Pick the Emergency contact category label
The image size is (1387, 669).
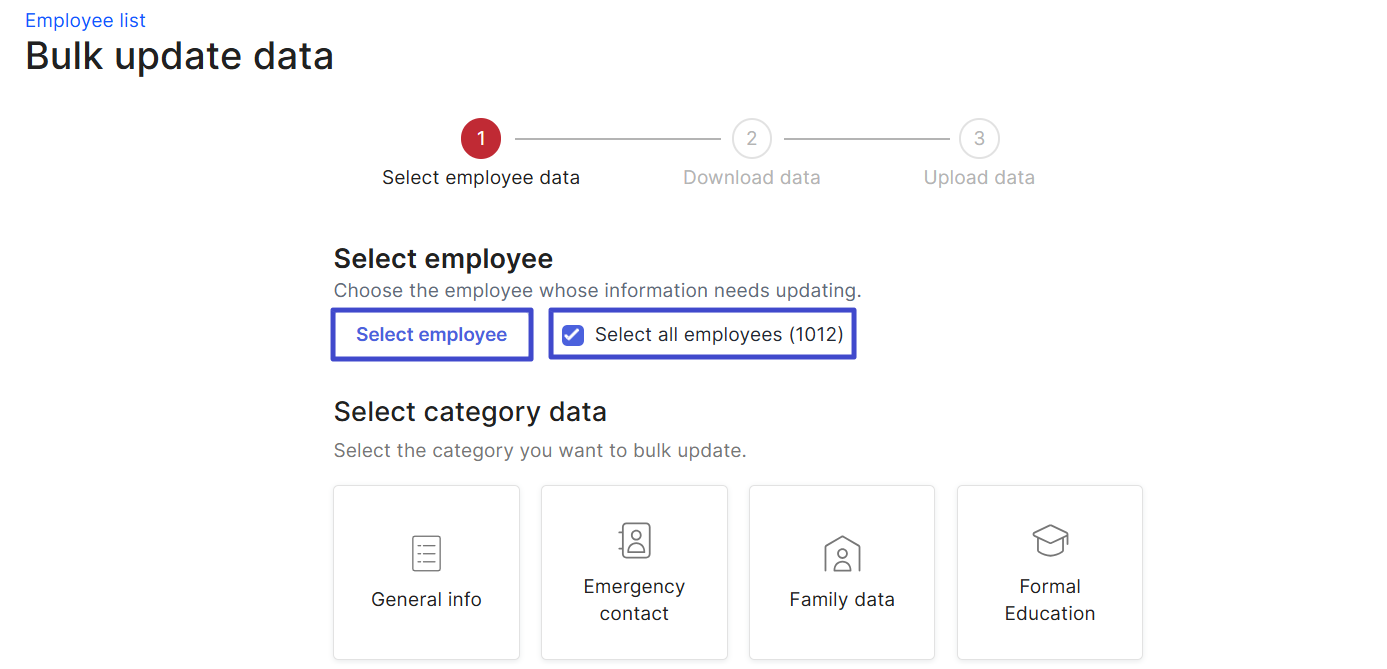click(634, 600)
